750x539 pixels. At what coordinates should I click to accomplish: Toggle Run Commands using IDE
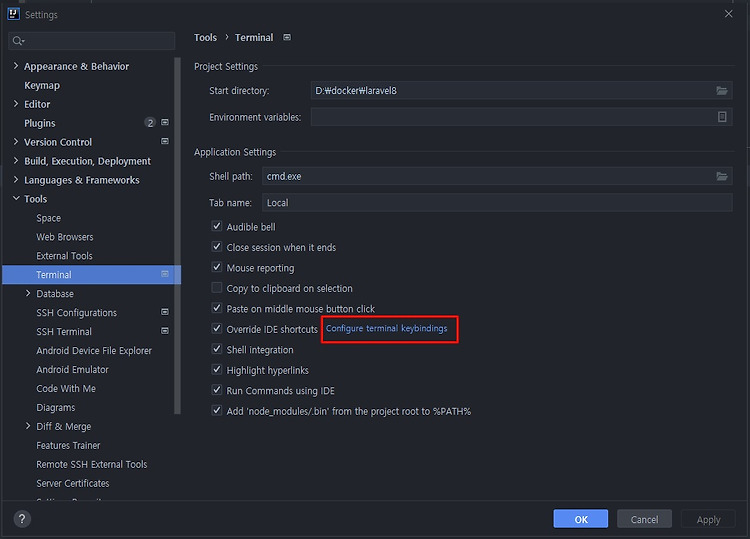[217, 390]
